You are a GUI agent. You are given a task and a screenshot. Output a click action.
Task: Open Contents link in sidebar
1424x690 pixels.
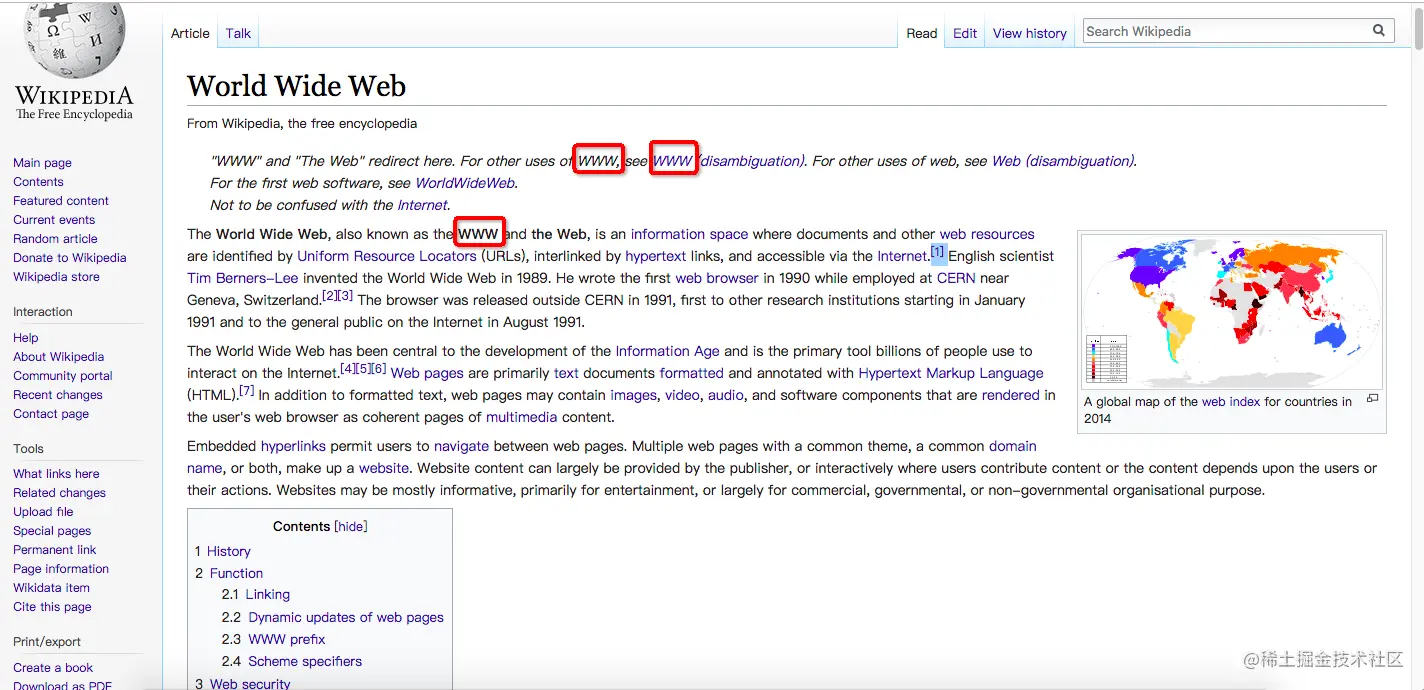pos(38,182)
